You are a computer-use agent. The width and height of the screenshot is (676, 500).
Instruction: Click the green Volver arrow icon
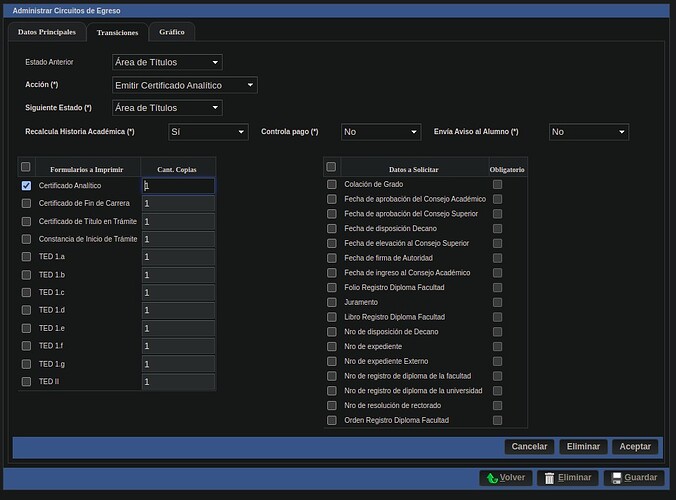[492, 478]
